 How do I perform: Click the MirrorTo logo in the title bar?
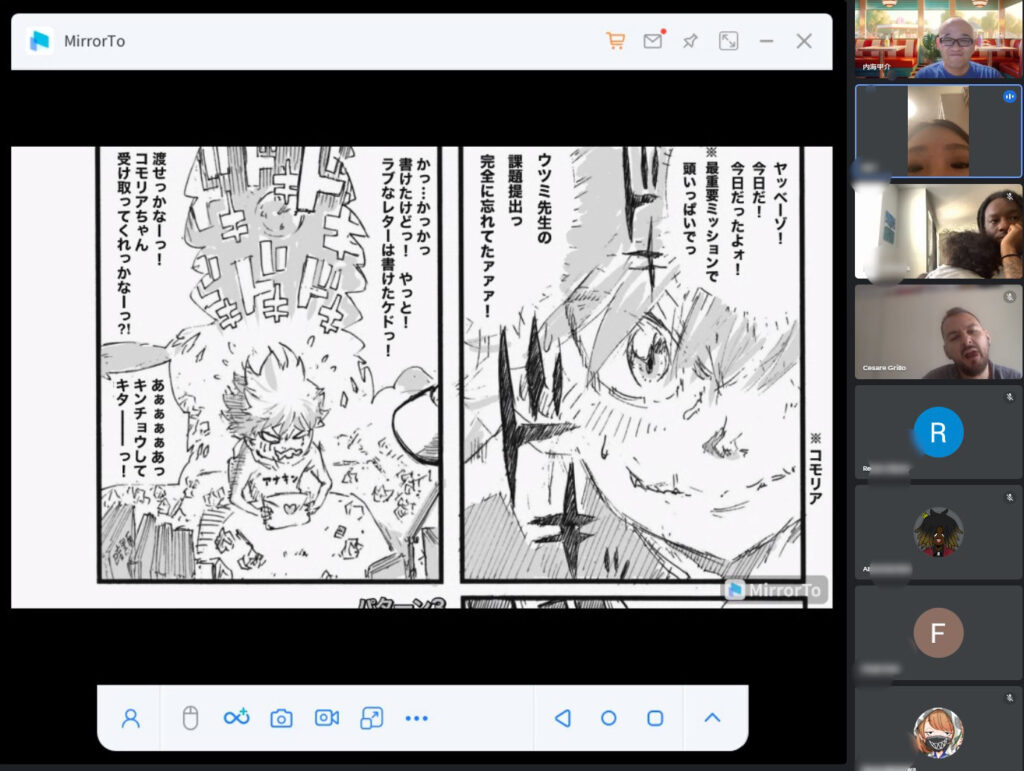[40, 41]
